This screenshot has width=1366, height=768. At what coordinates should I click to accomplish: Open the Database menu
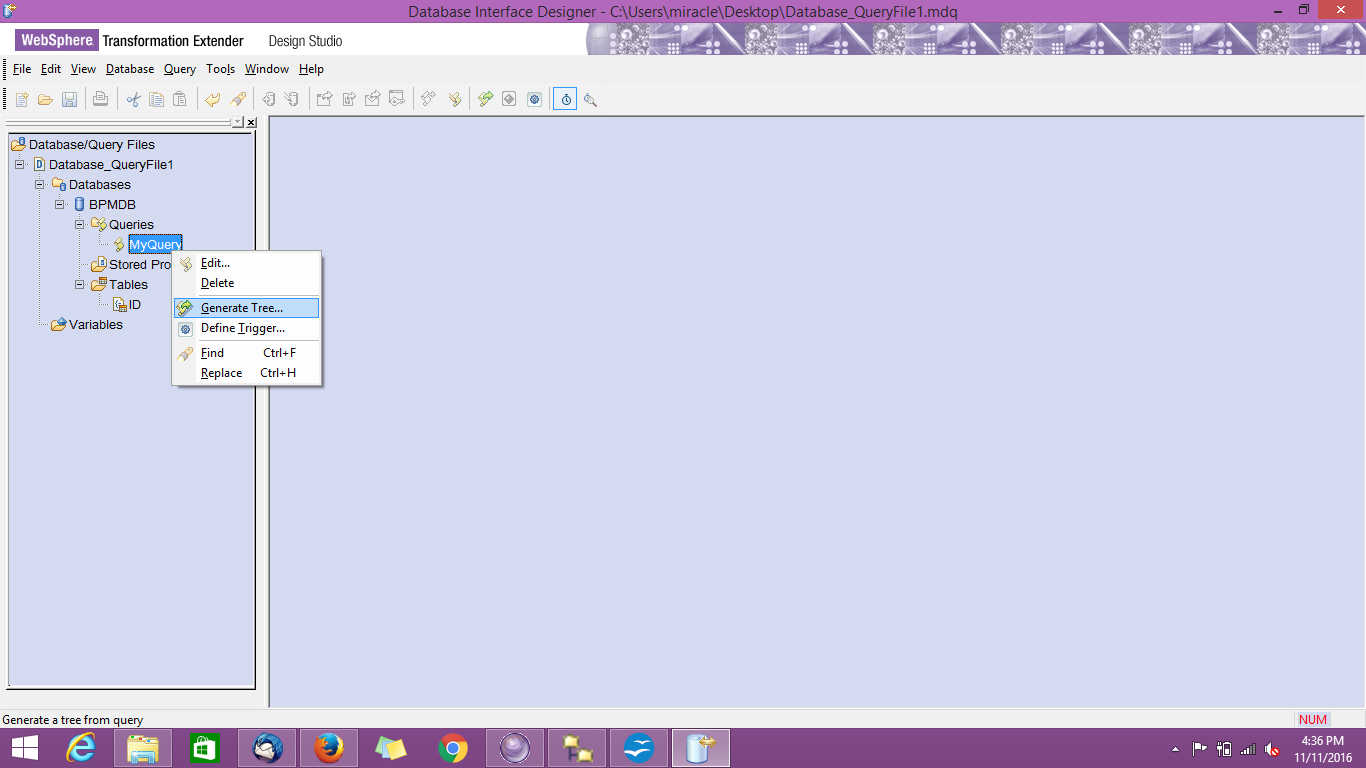click(x=130, y=69)
